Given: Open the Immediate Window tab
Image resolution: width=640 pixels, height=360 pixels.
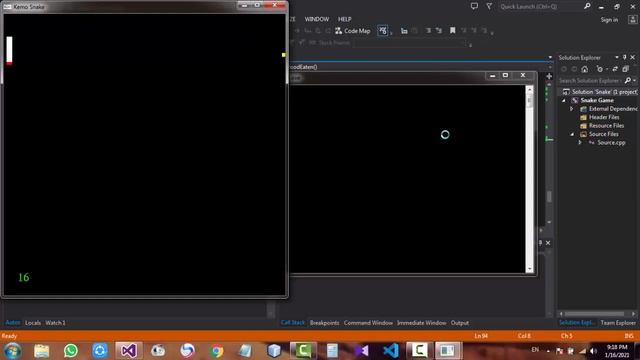Looking at the screenshot, I should [422, 323].
